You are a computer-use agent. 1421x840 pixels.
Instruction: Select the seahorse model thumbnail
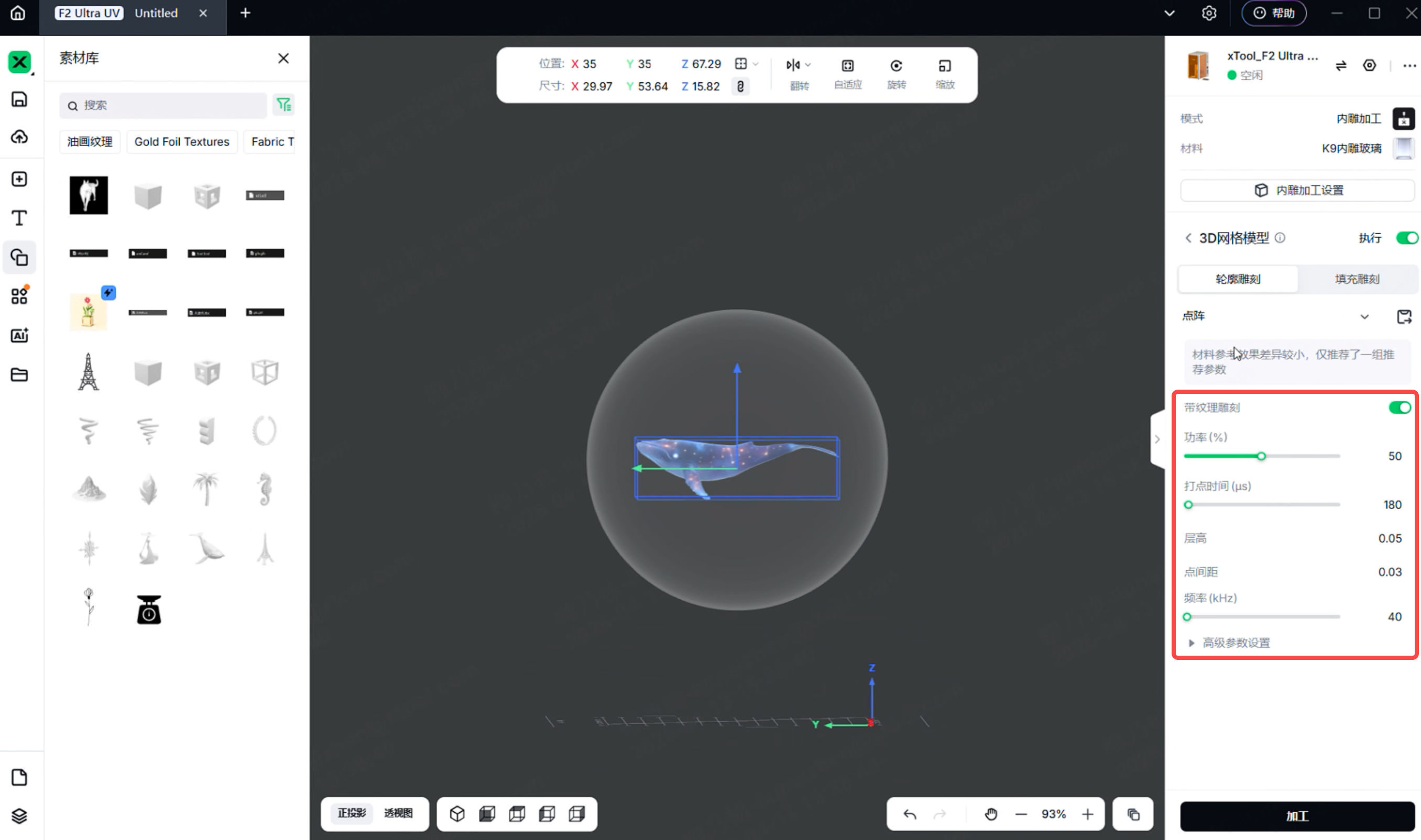click(265, 489)
